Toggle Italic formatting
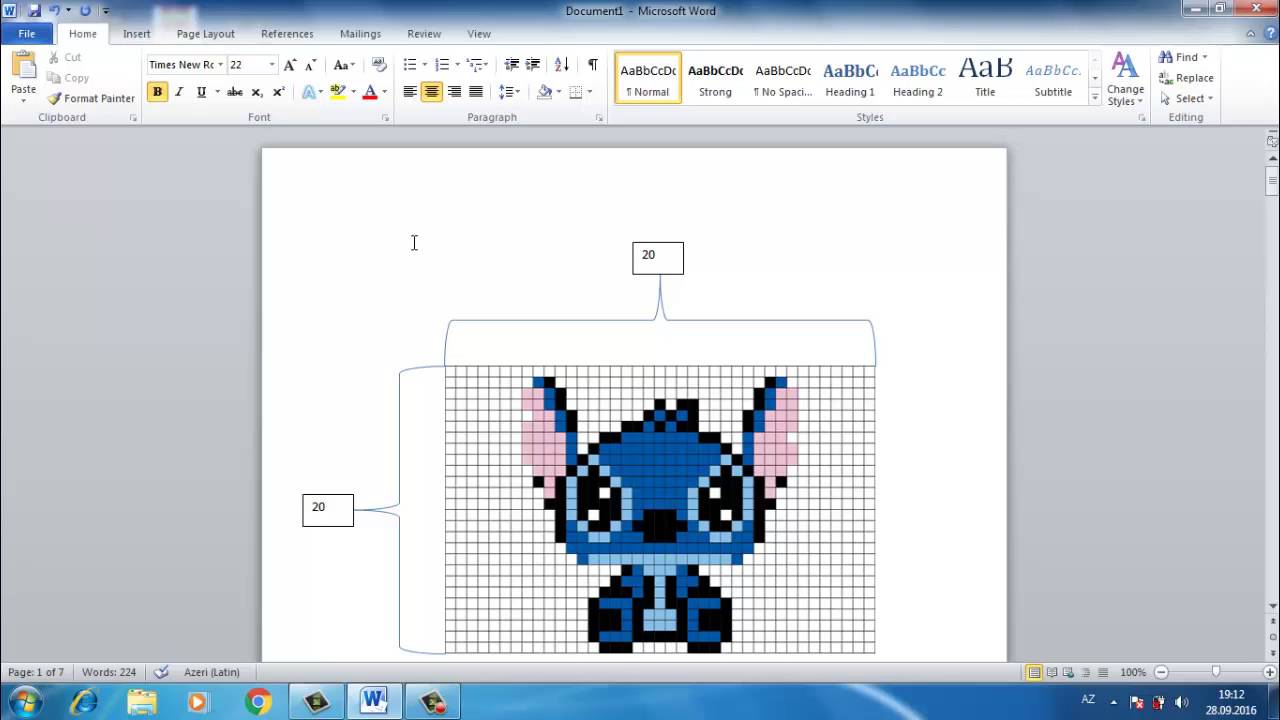 [x=179, y=92]
